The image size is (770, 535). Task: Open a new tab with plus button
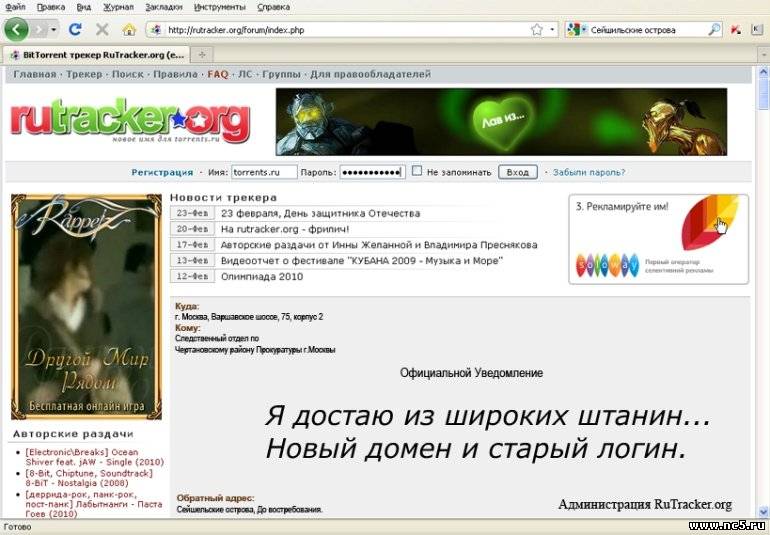tap(203, 54)
